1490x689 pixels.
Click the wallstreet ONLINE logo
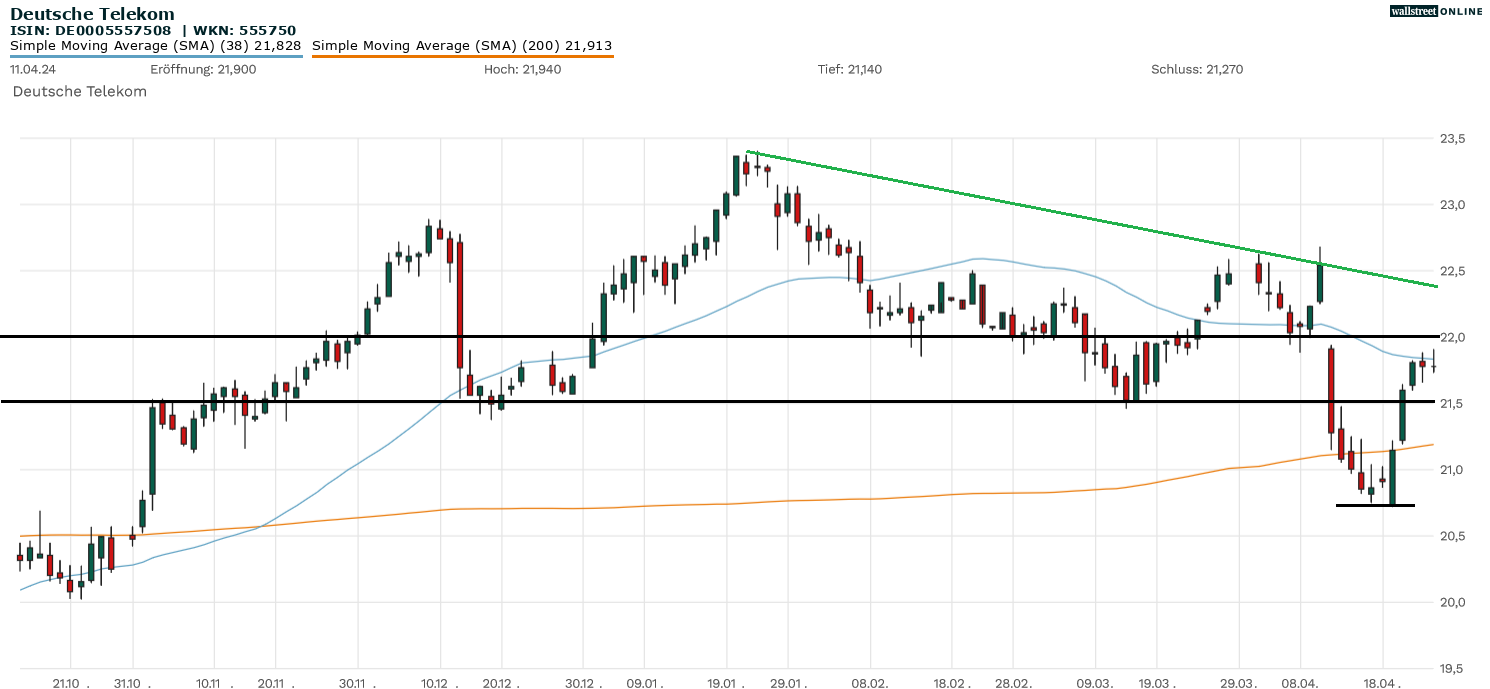[1436, 11]
